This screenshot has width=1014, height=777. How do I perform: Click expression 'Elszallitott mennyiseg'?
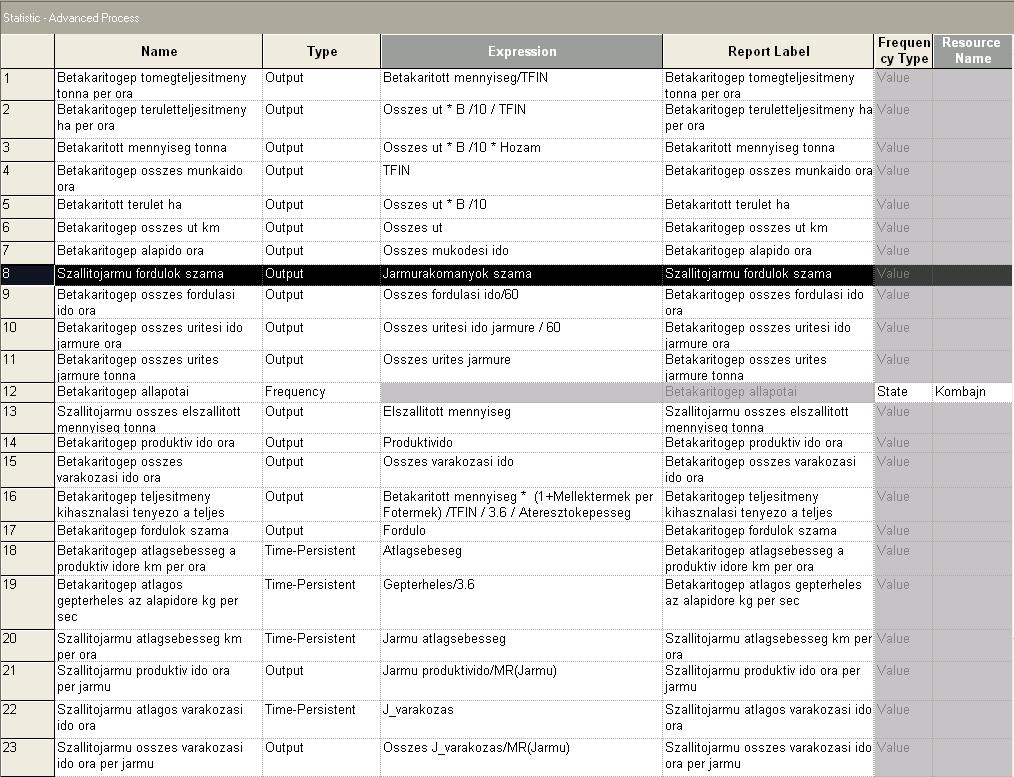[521, 418]
